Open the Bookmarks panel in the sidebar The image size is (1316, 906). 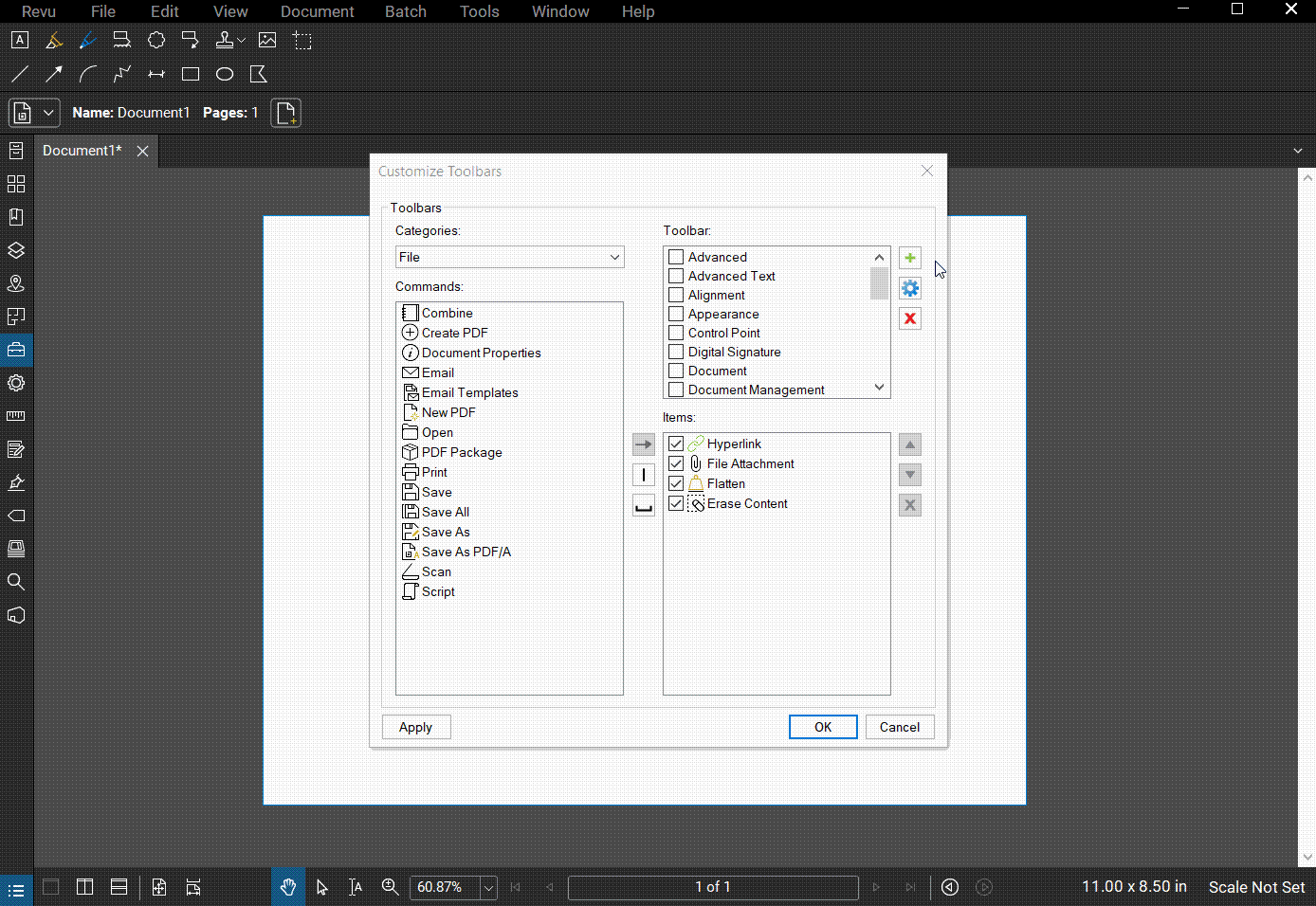(x=16, y=216)
